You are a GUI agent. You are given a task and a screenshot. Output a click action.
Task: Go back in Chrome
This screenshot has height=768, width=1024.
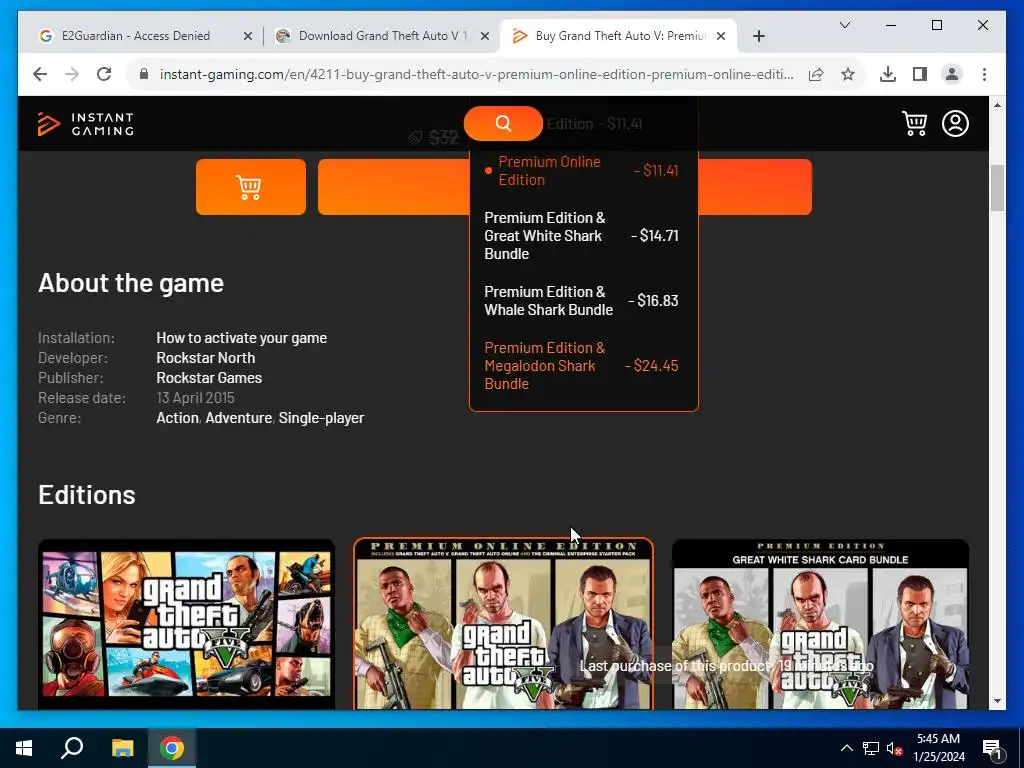(40, 74)
